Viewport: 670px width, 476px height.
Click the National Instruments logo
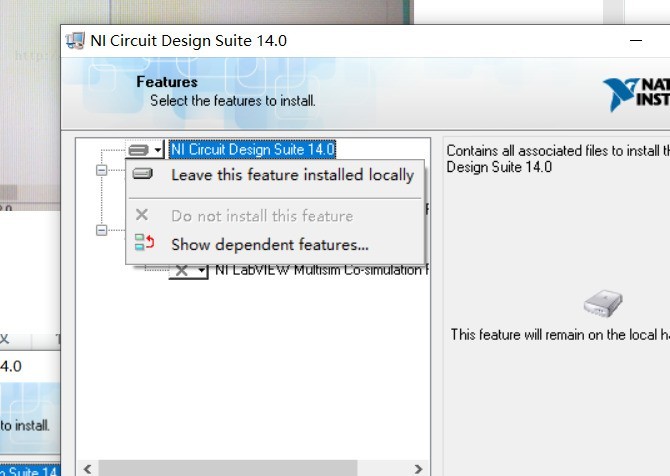(637, 94)
